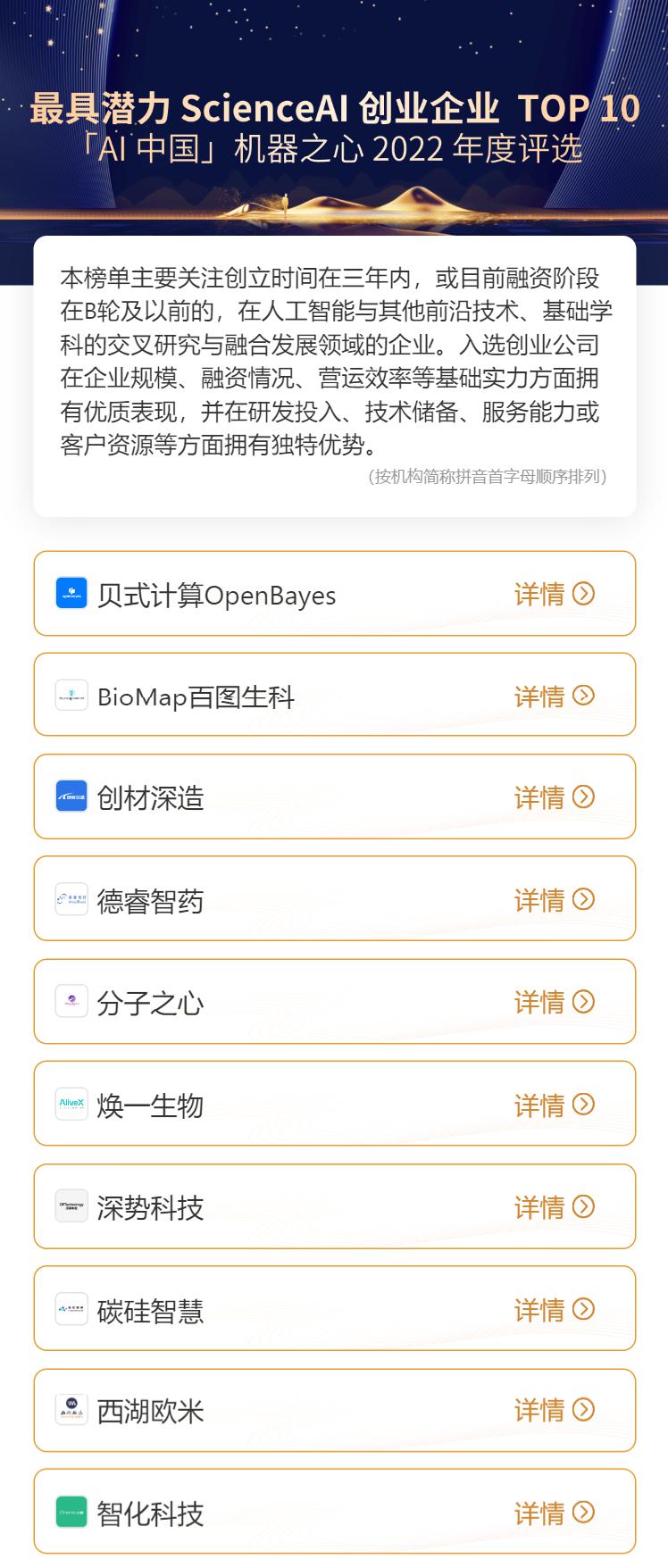View 详情 for 智化科技

click(554, 1514)
